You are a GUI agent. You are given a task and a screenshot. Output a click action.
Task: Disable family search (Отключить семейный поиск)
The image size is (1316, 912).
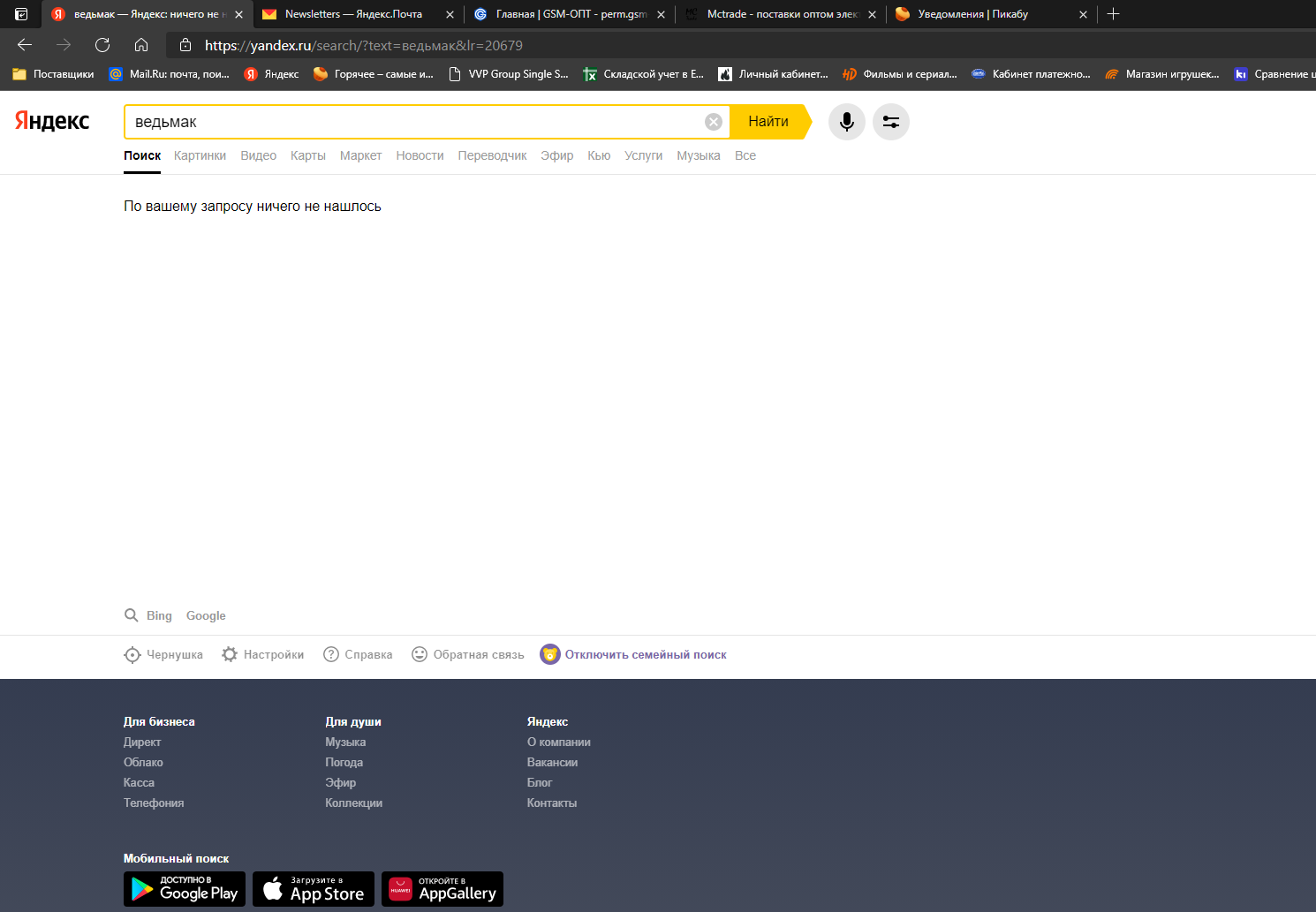[x=633, y=654]
